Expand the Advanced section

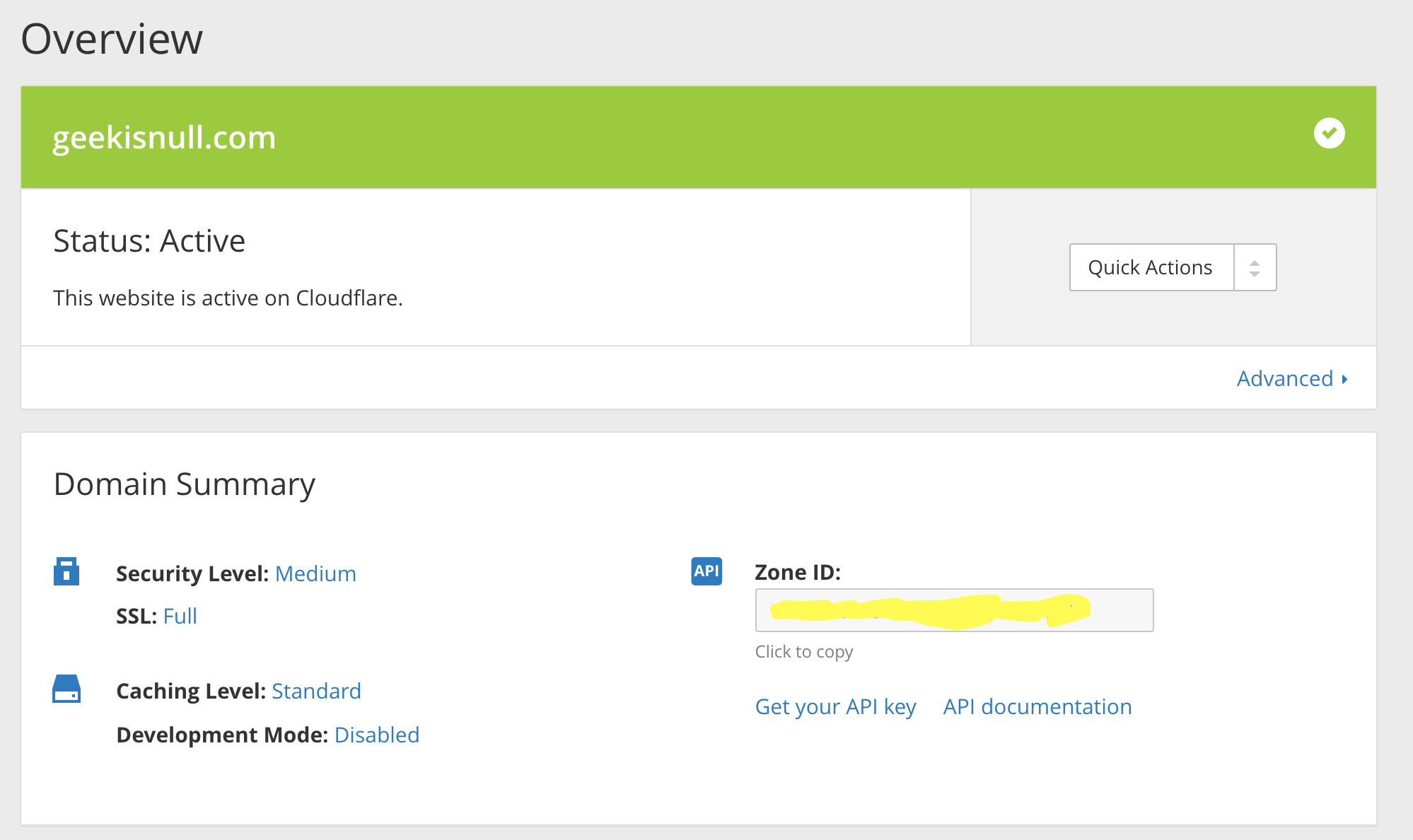click(x=1292, y=378)
